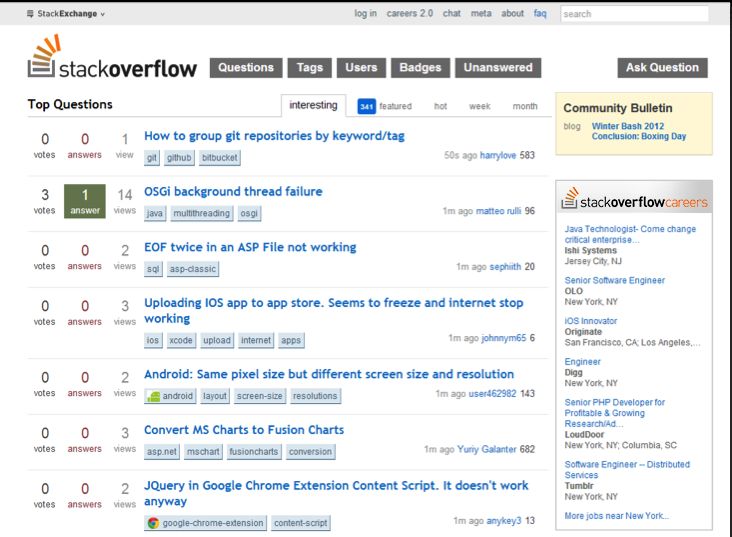Click the content-script tag
The width and height of the screenshot is (732, 537).
[301, 523]
